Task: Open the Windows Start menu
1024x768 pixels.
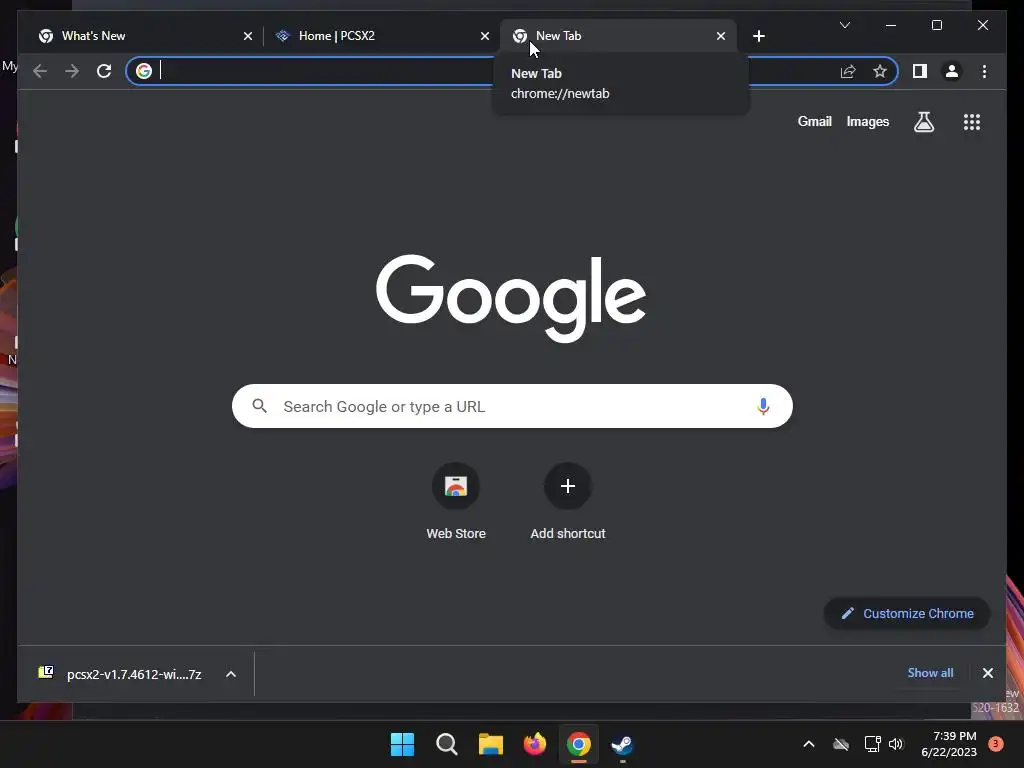Action: click(x=402, y=744)
